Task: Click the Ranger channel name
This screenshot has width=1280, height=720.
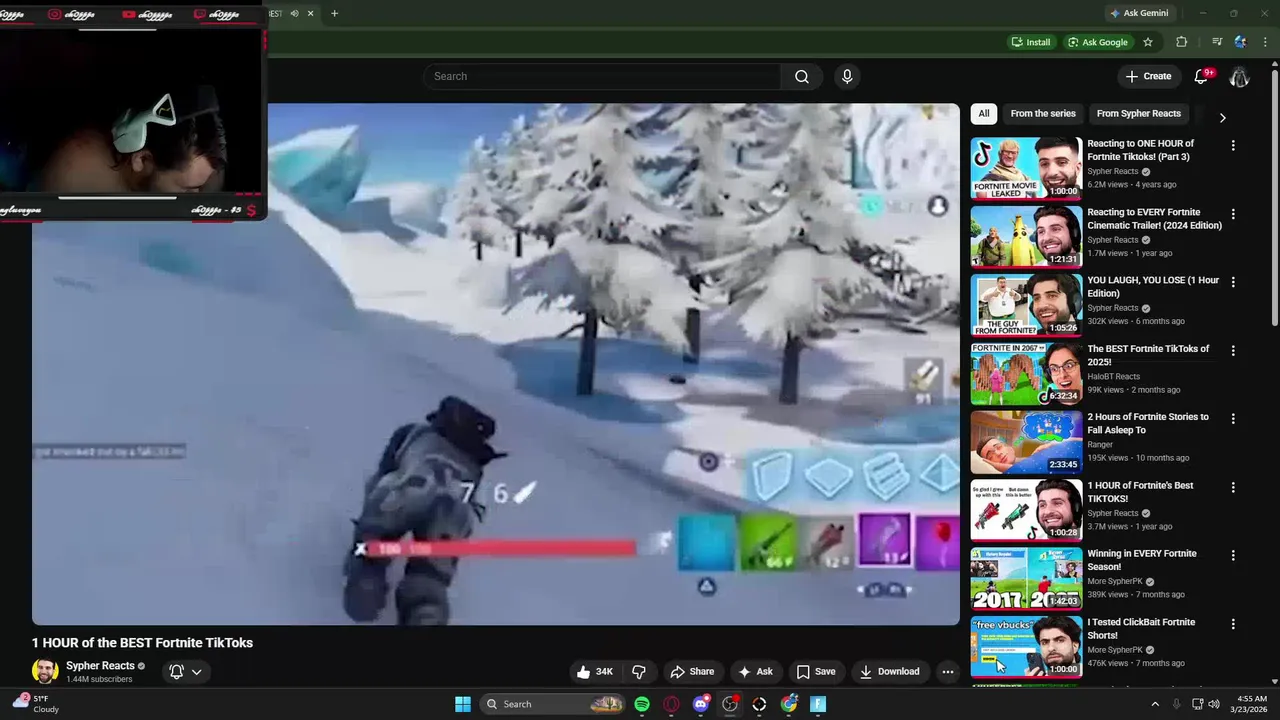Action: (x=1100, y=445)
